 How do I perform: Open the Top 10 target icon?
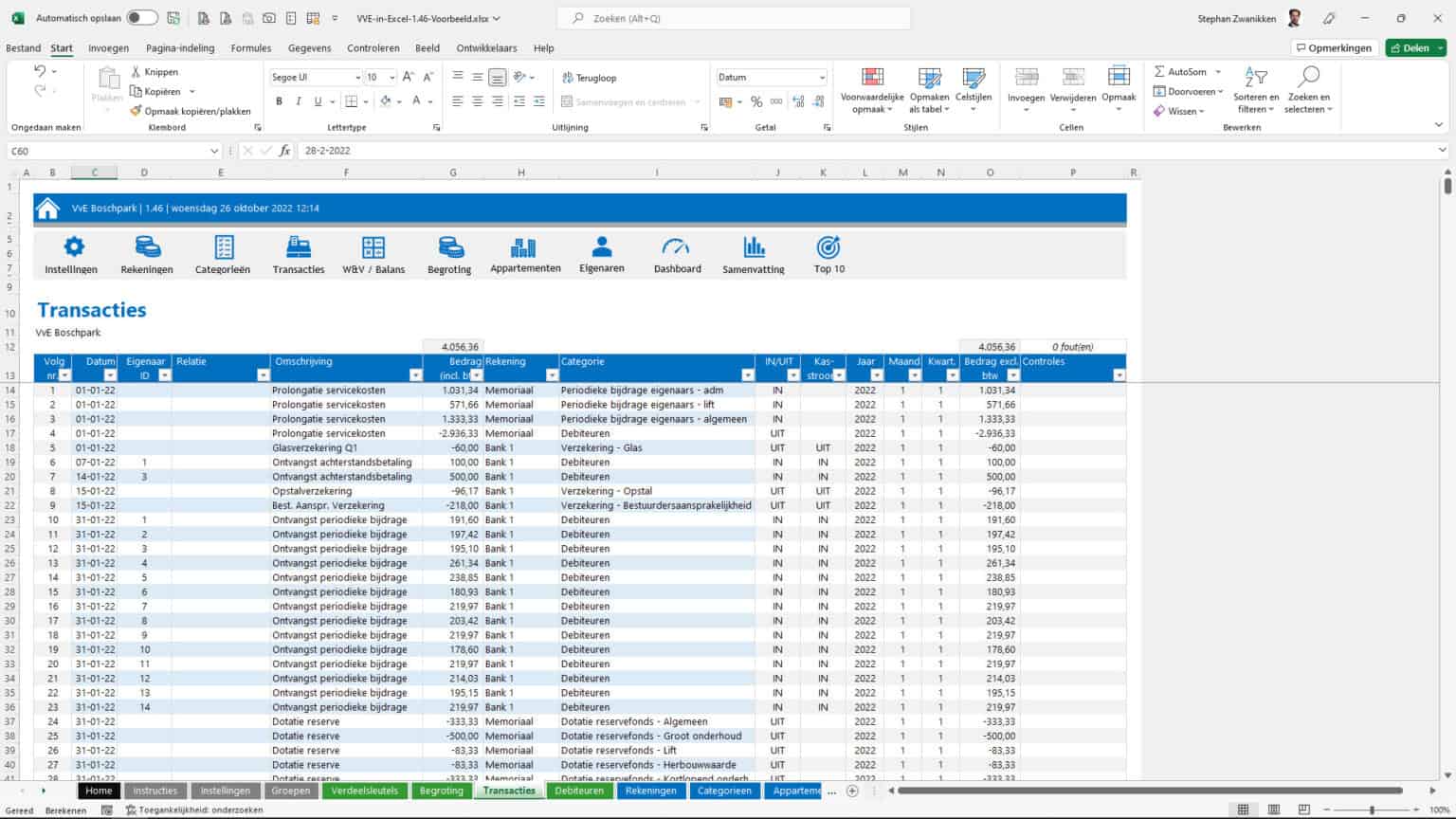(828, 248)
